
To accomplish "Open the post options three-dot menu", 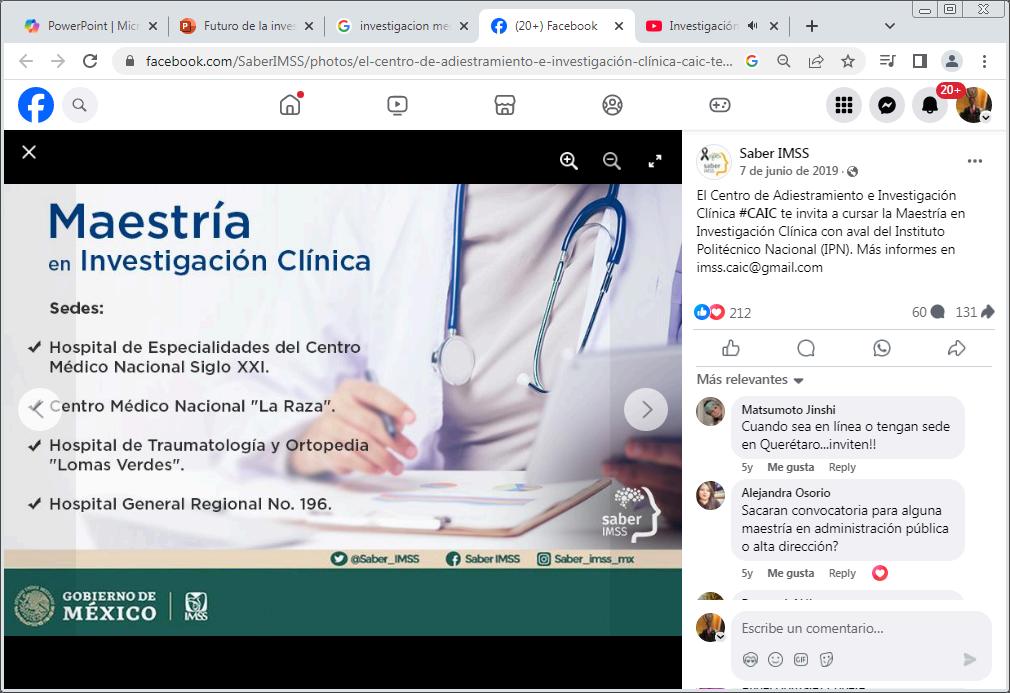I will click(975, 161).
